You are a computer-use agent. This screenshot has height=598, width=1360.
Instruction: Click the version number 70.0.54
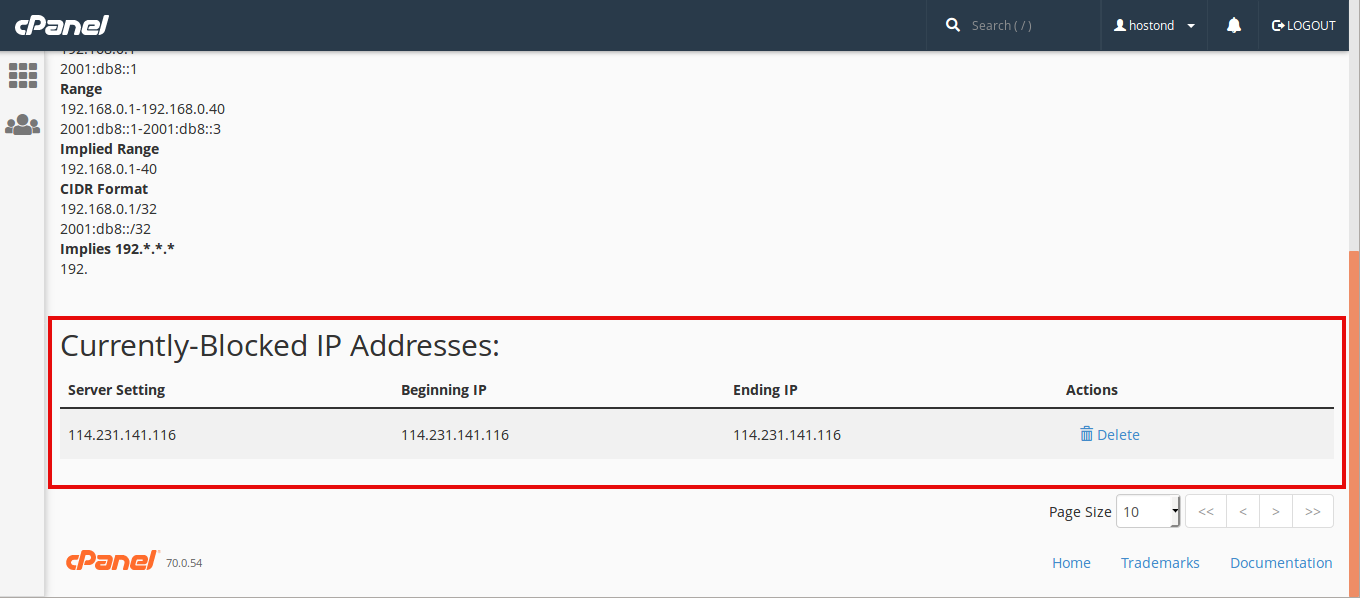(184, 563)
